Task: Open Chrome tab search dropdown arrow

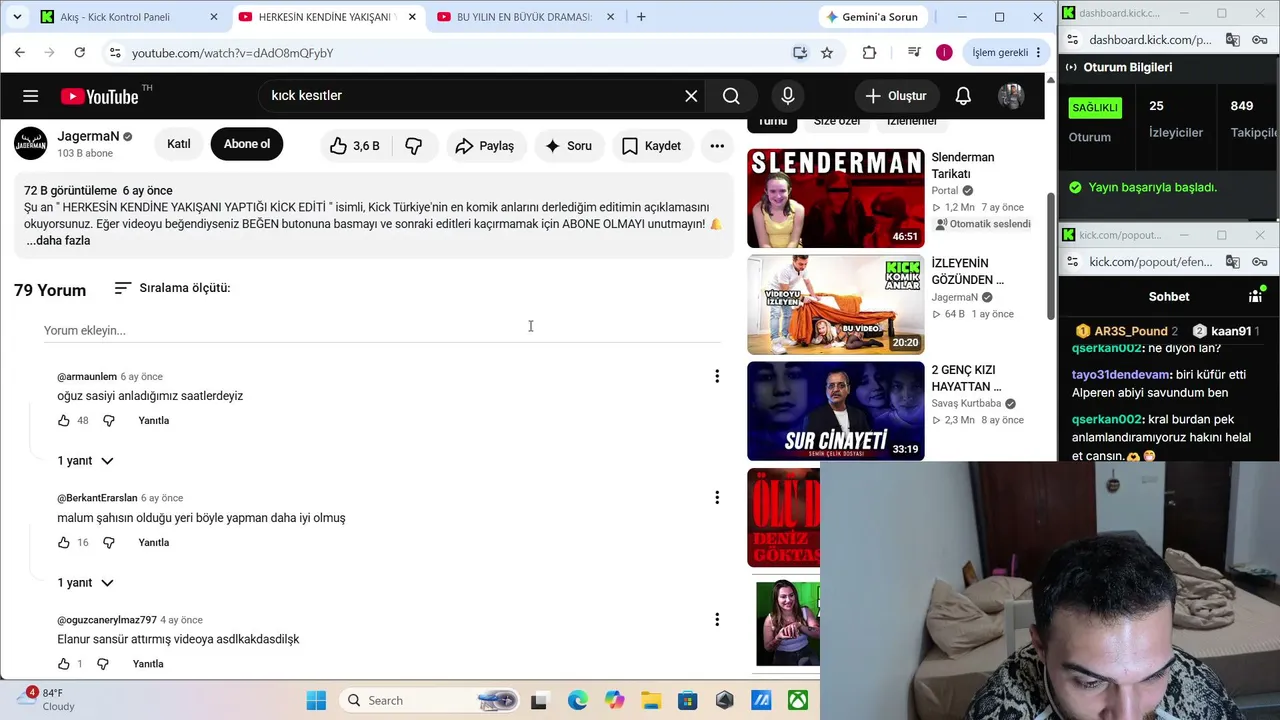Action: (17, 17)
